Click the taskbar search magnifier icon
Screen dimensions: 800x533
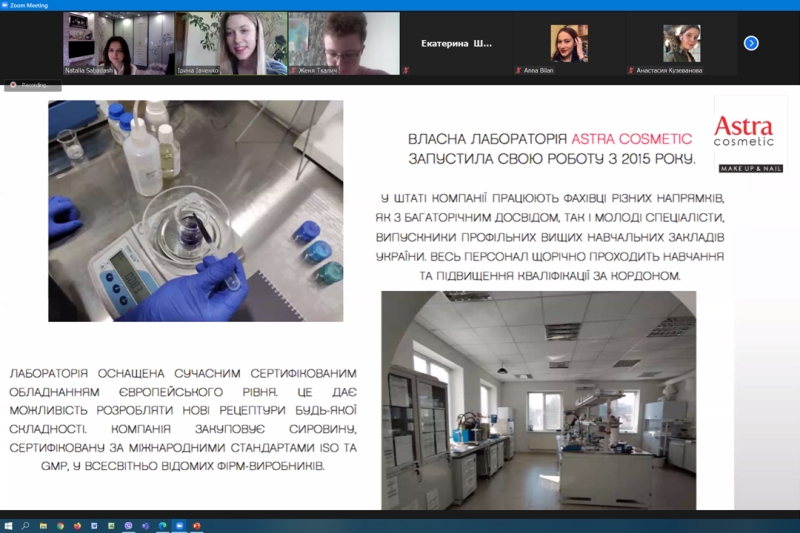click(25, 526)
